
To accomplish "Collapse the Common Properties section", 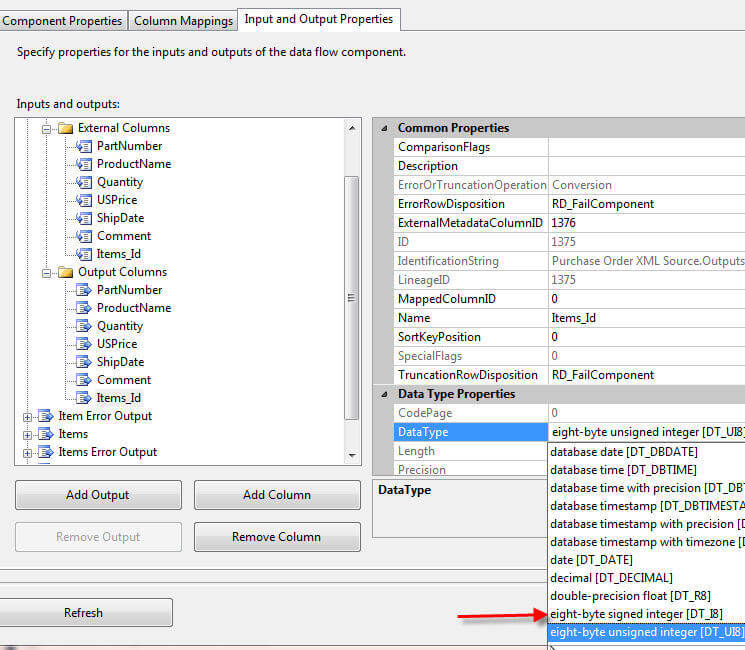I will click(385, 128).
